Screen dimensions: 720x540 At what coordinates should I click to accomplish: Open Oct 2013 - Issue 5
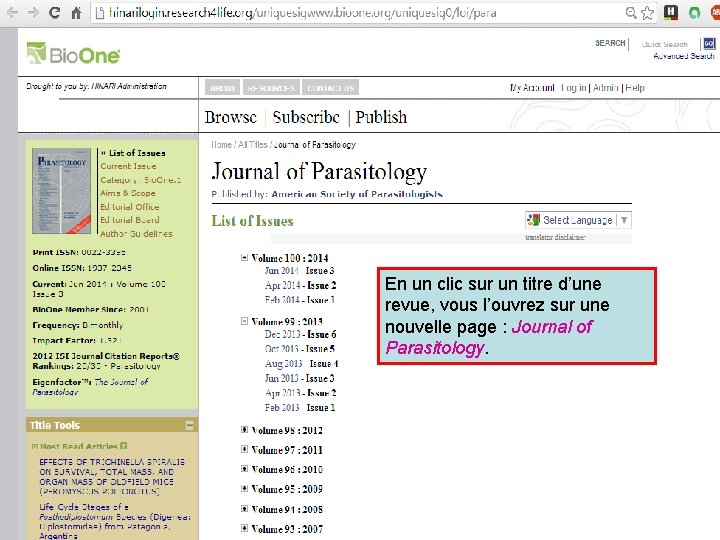(299, 349)
